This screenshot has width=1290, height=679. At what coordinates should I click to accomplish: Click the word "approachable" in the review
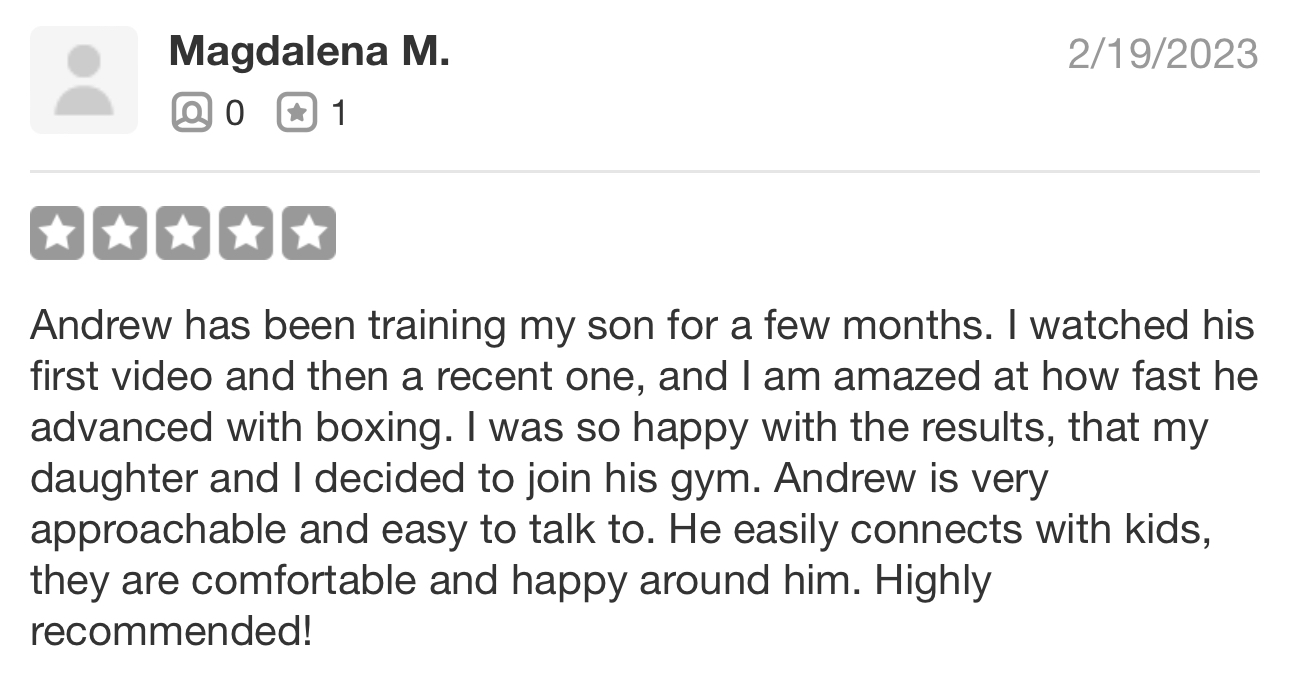[x=158, y=530]
